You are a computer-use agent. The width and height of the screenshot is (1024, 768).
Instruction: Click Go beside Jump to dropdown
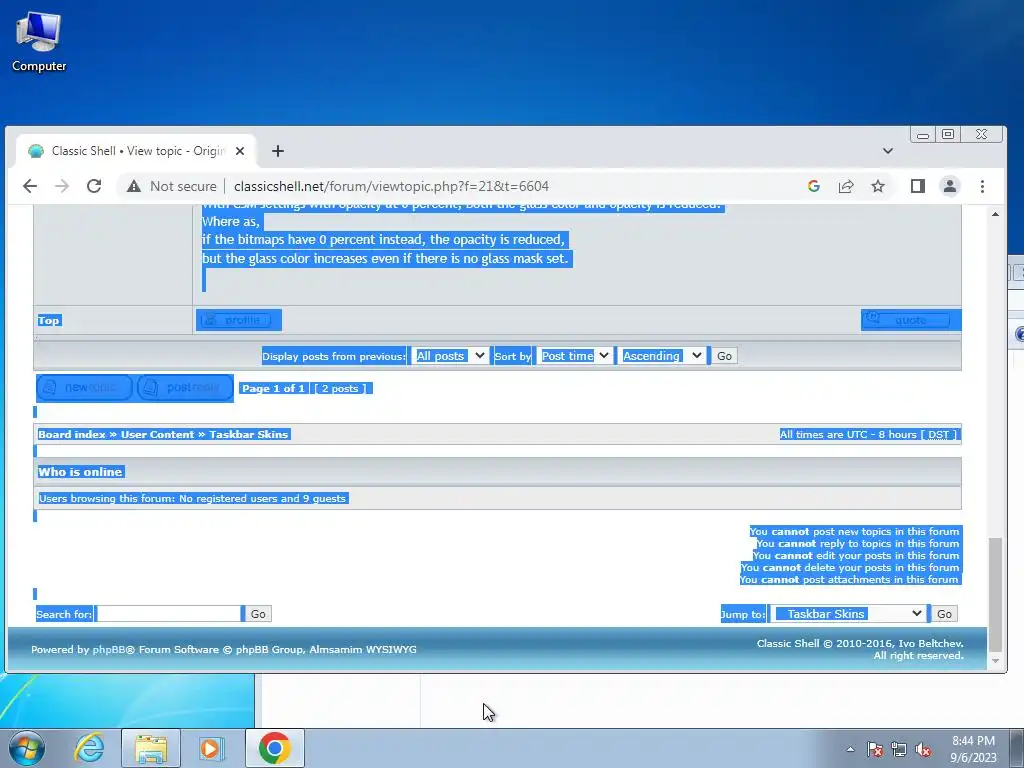point(944,614)
